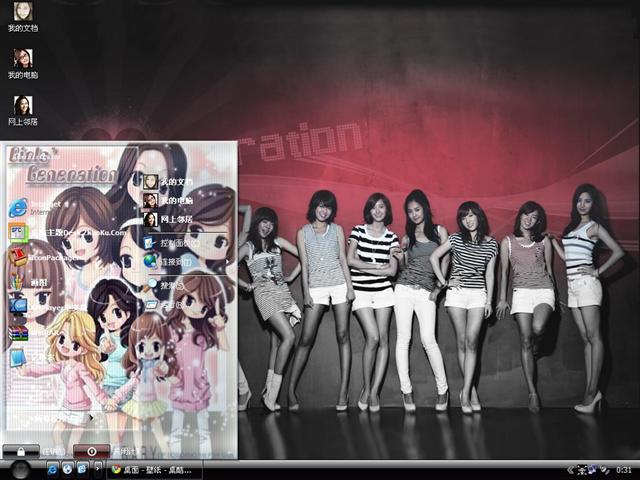The width and height of the screenshot is (640, 480).
Task: Click the globe browser icon in quick launch
Action: (67, 469)
